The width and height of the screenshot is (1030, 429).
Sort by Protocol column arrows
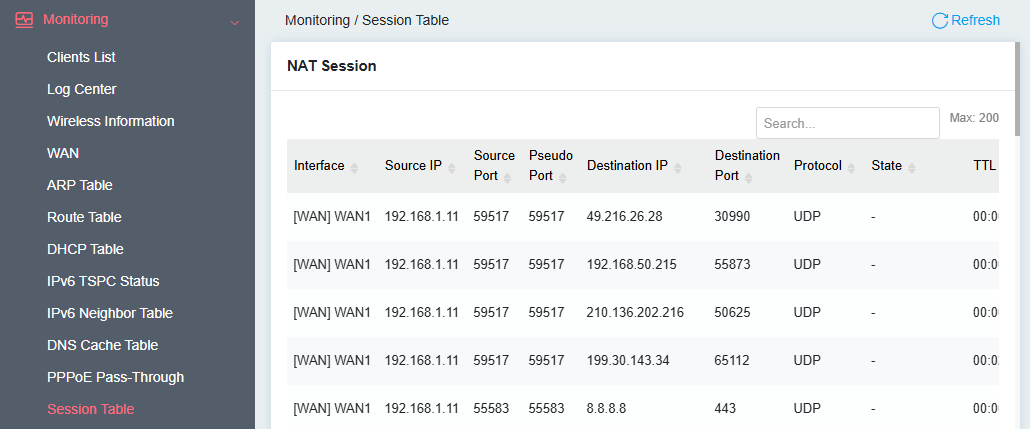click(x=852, y=167)
